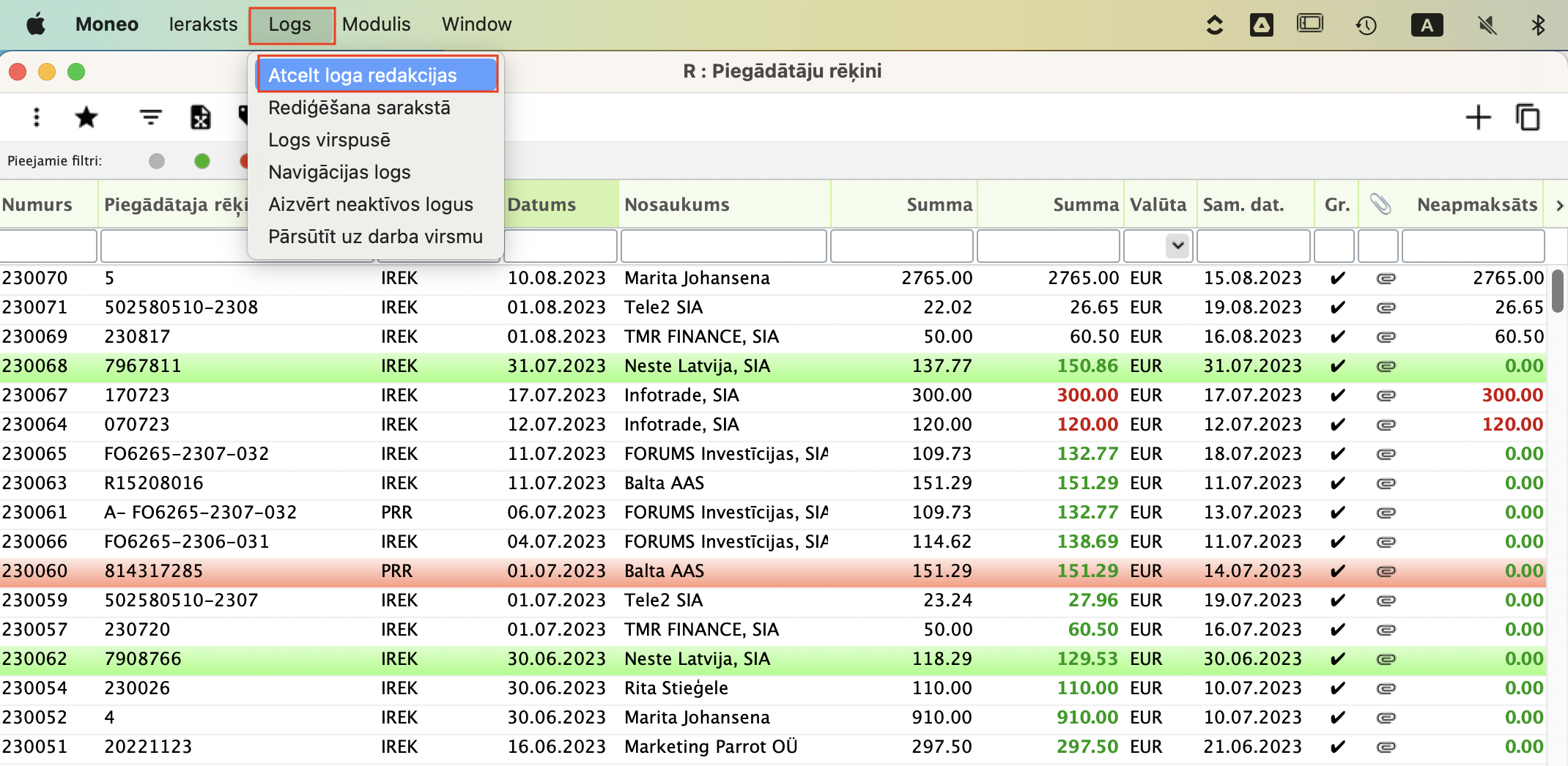Open the up-down chevron status menu icon

click(x=1215, y=25)
